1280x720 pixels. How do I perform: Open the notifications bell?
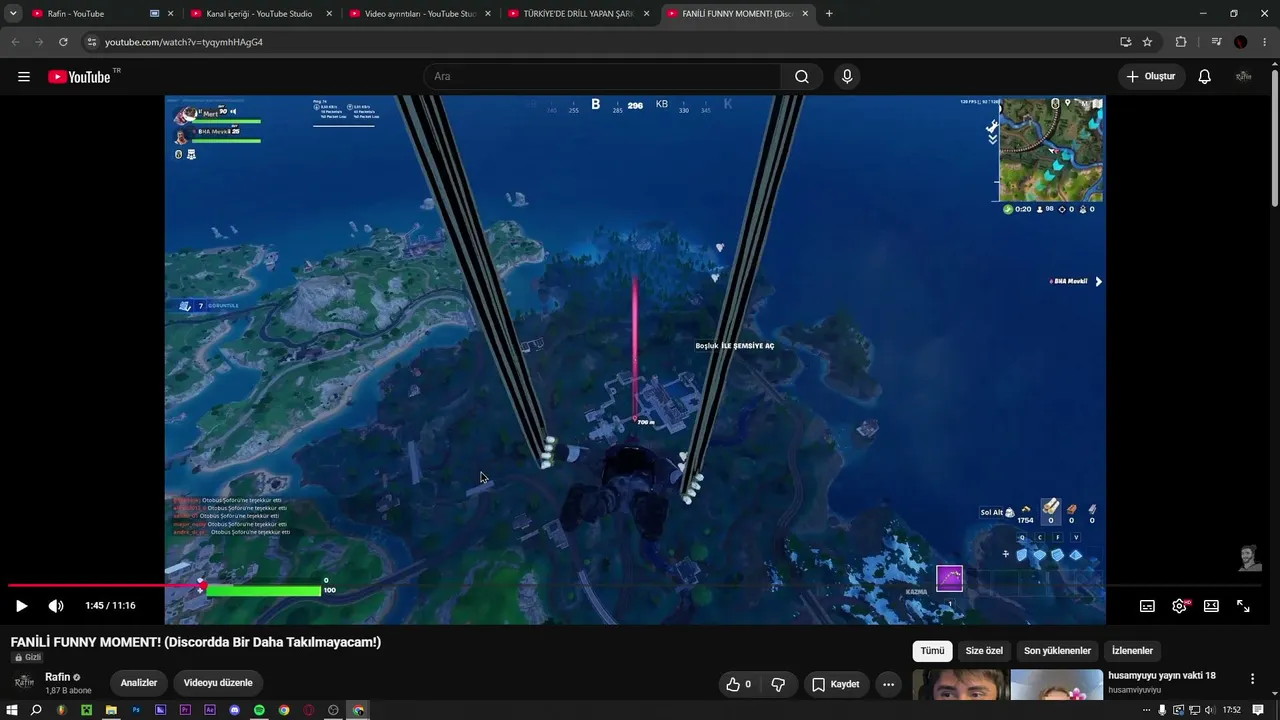pos(1205,77)
